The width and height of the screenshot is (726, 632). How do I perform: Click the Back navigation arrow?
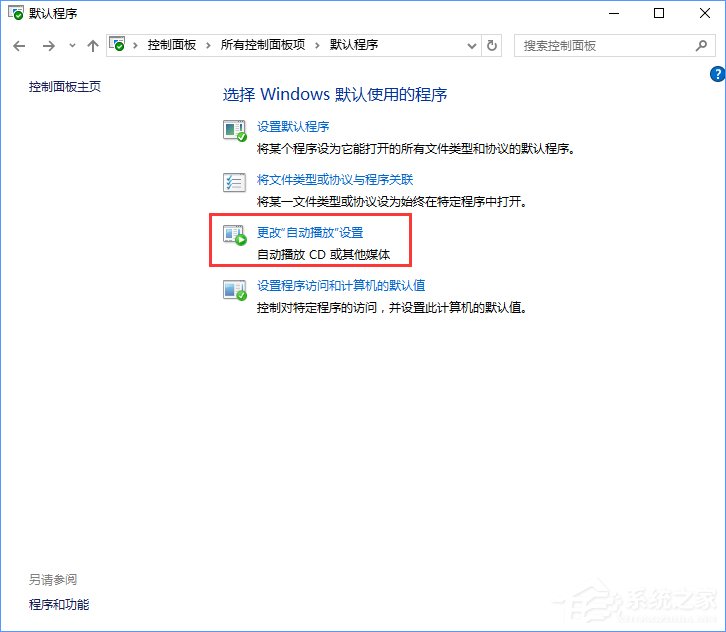coord(19,46)
